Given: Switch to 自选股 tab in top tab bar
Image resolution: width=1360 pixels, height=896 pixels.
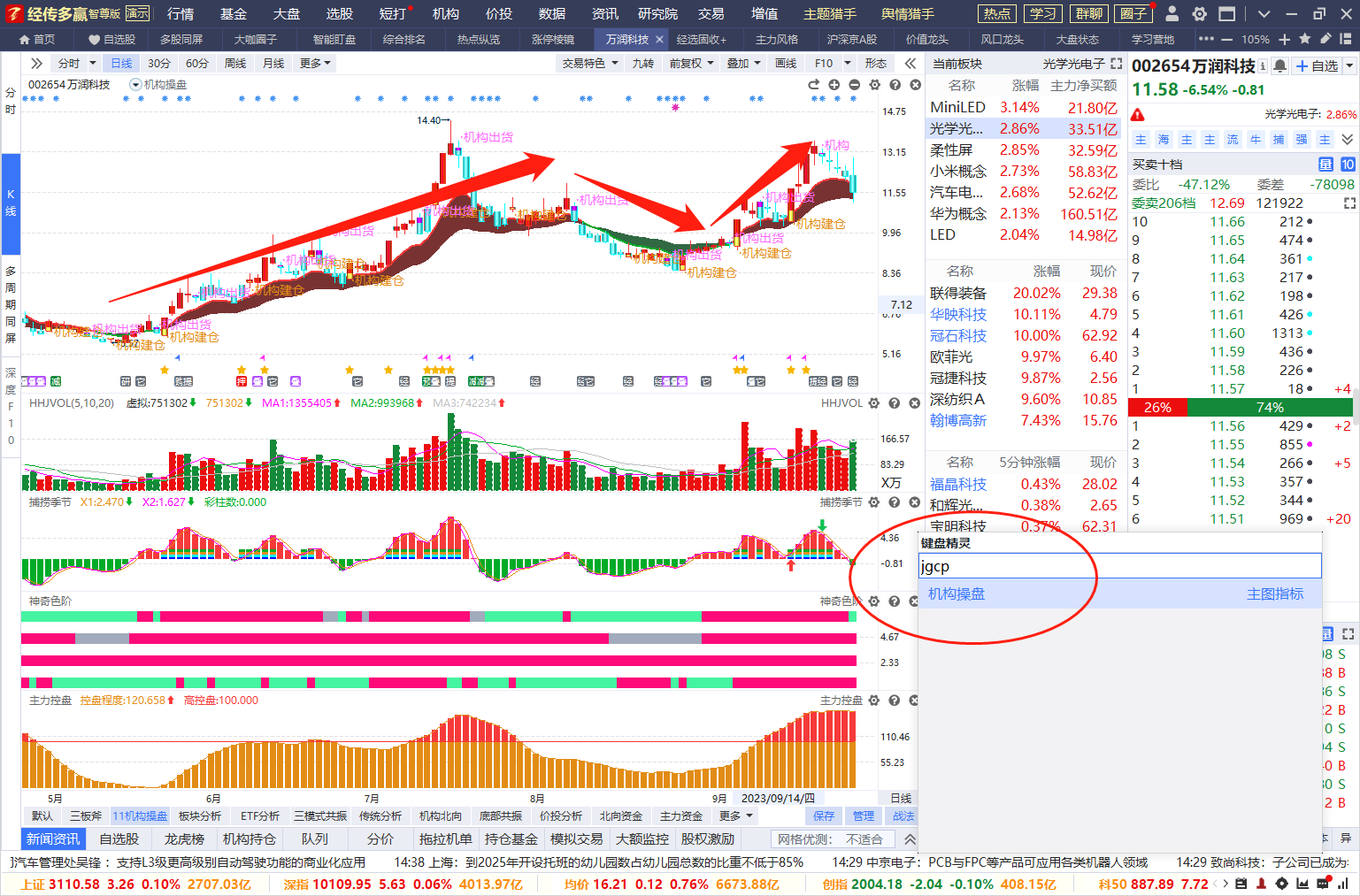Looking at the screenshot, I should 111,40.
